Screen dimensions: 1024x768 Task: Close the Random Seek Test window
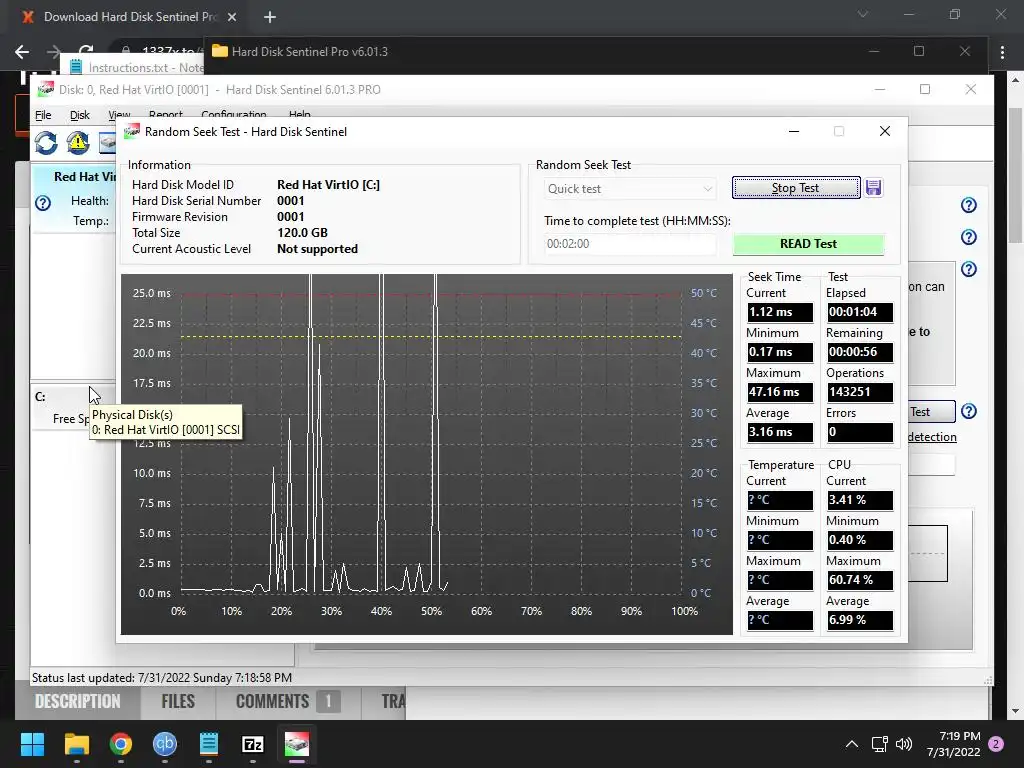[x=885, y=131]
